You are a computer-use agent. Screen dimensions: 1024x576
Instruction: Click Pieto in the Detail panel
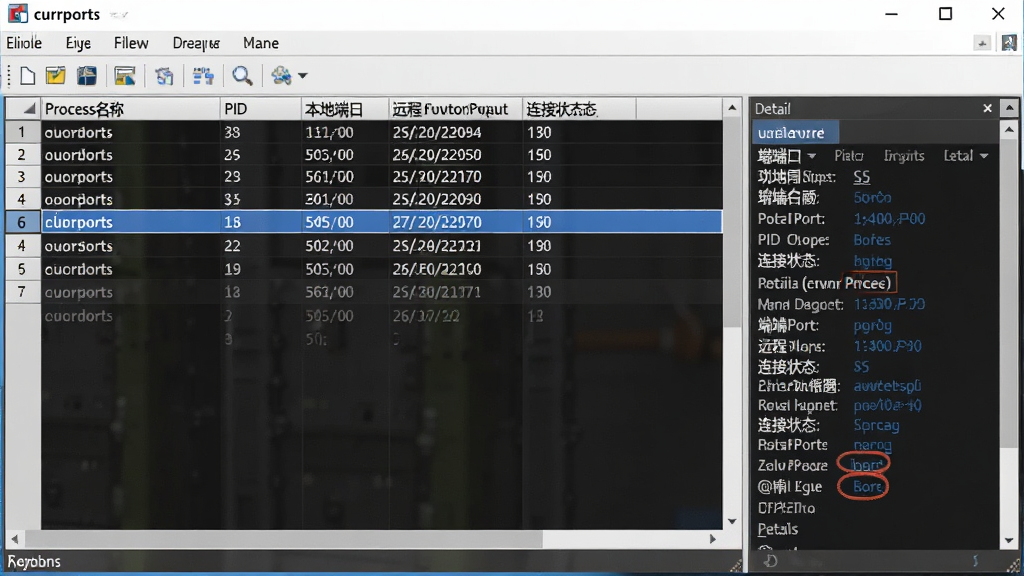pos(849,156)
